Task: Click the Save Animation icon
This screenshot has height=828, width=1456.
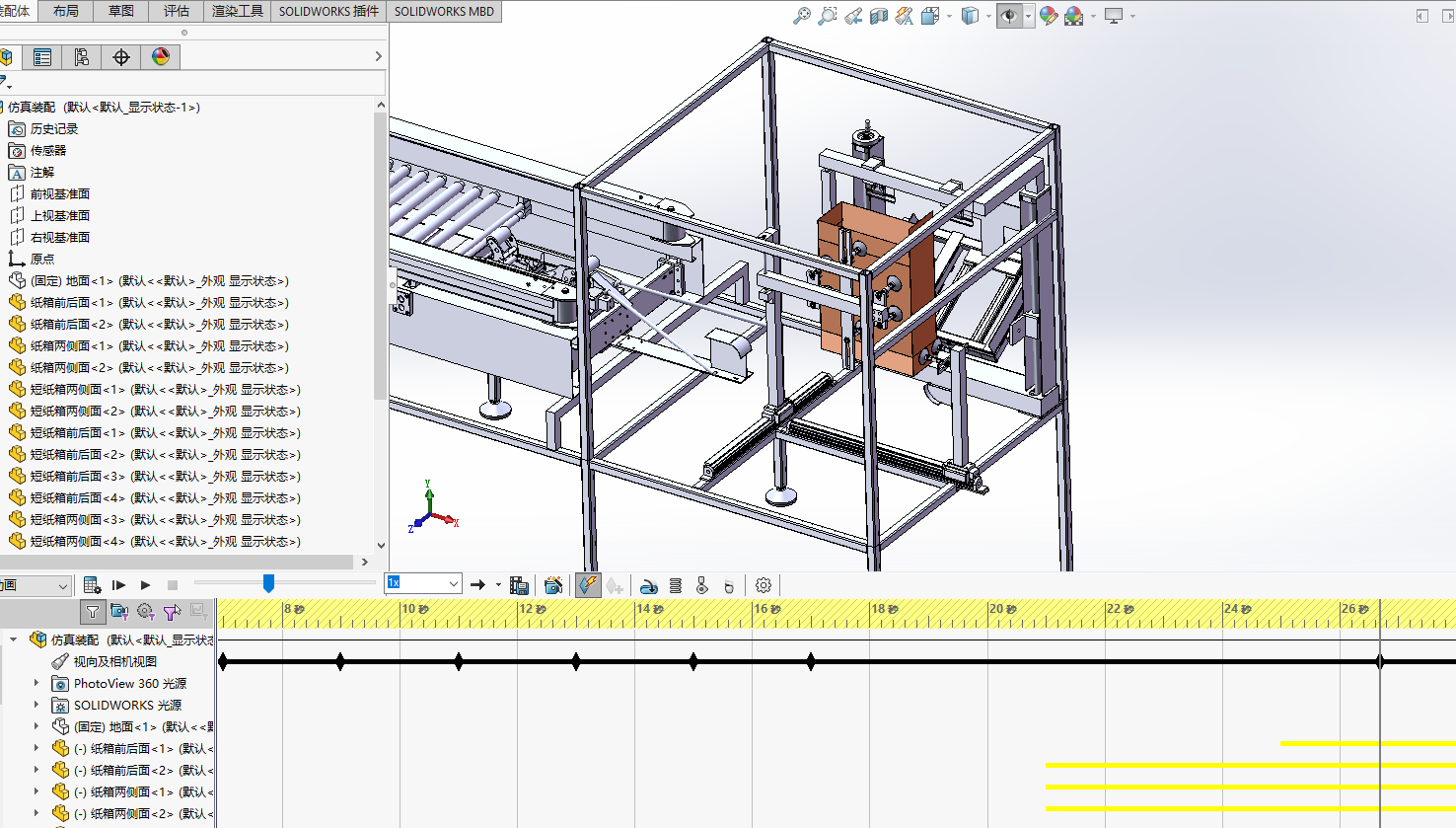Action: point(520,585)
